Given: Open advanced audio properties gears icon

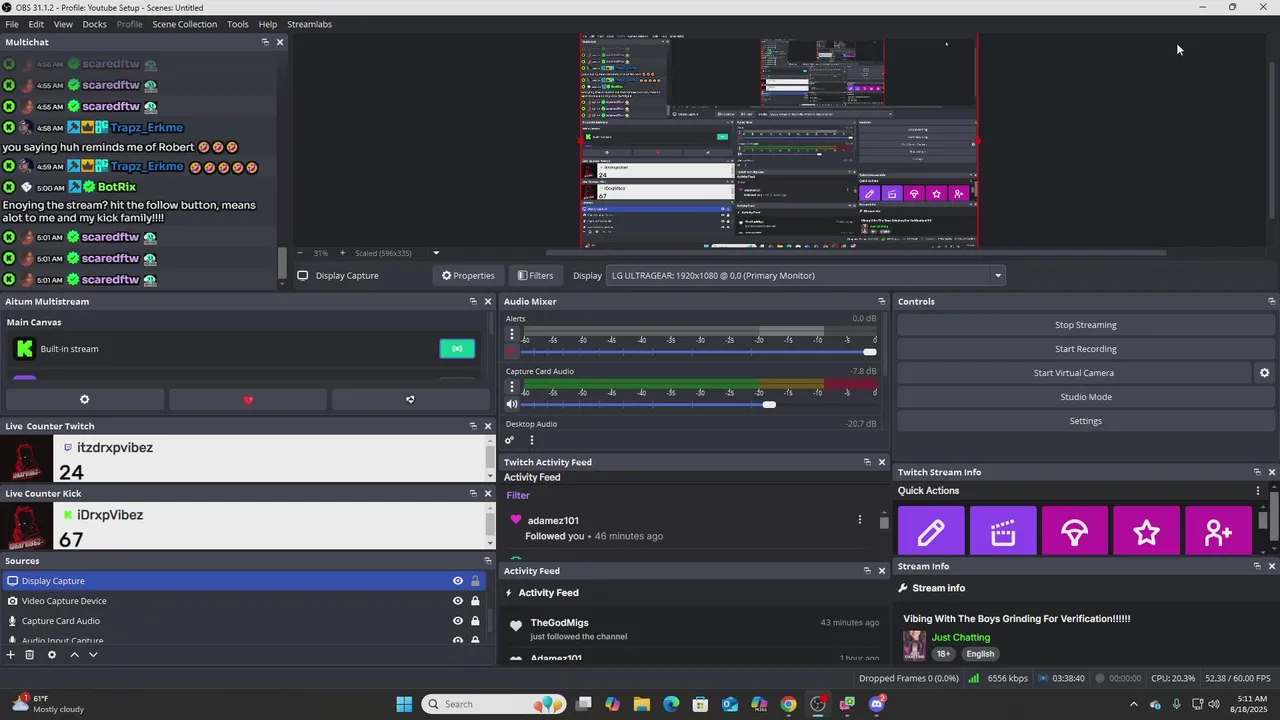Looking at the screenshot, I should [x=509, y=440].
